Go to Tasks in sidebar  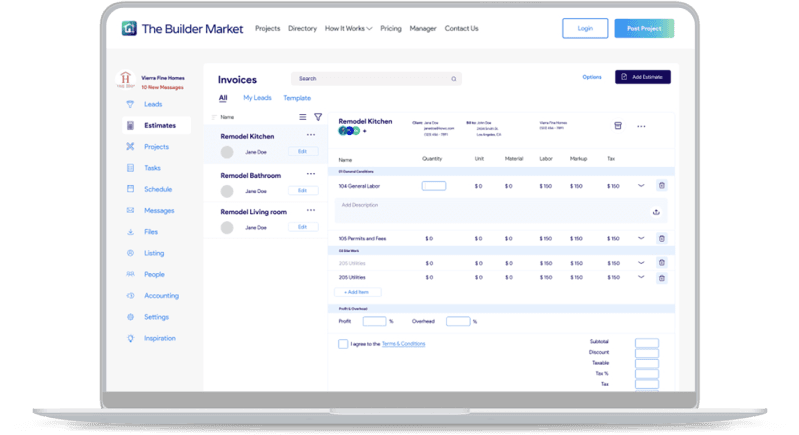point(152,168)
